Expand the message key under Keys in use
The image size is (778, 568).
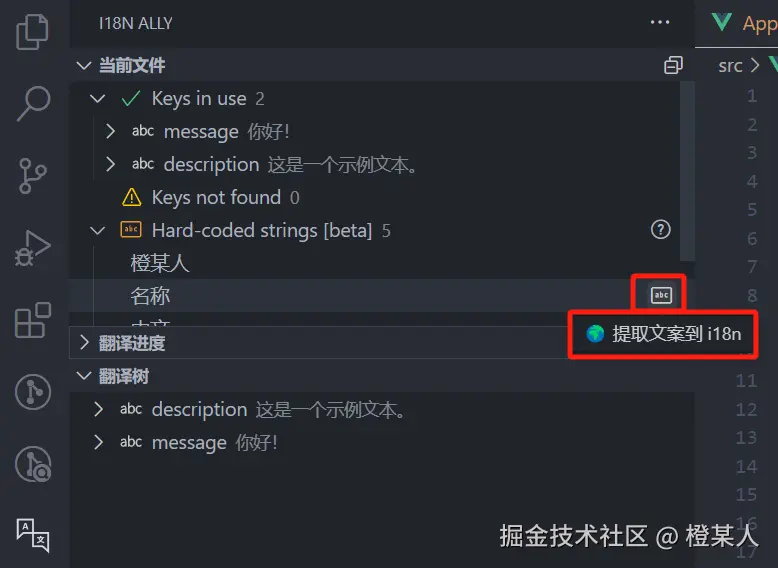(x=110, y=131)
